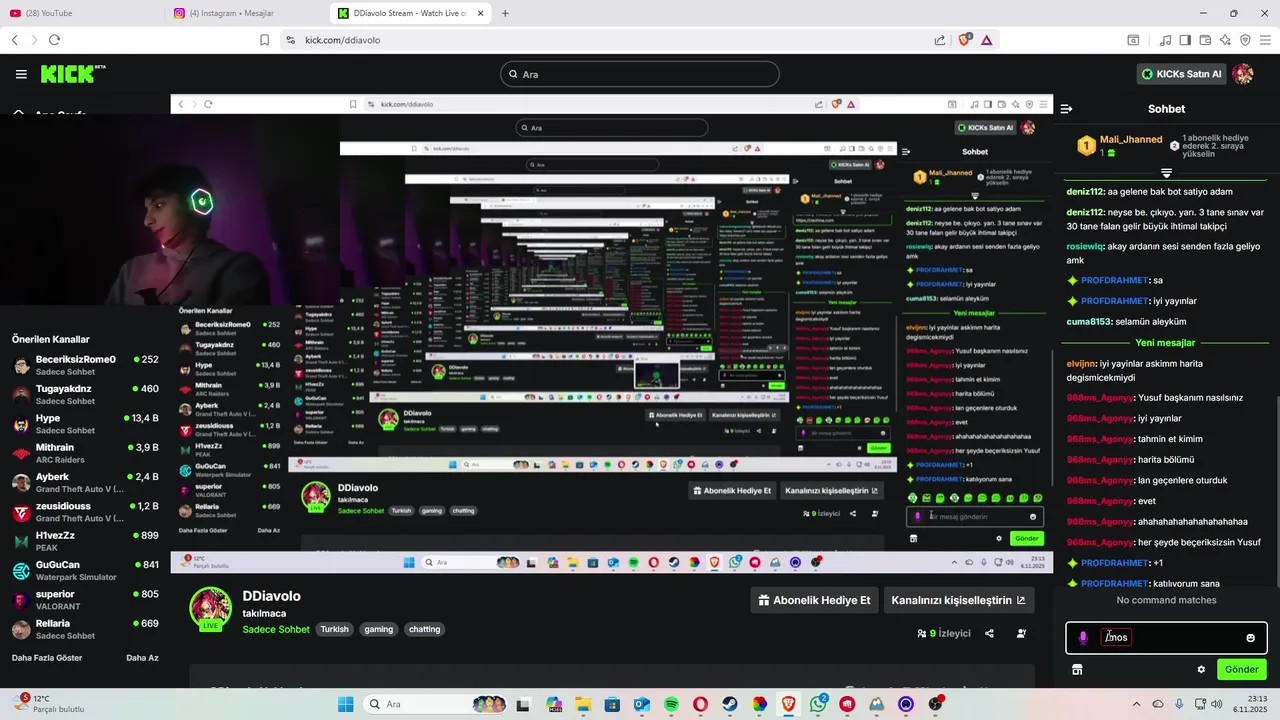Switch to the YouTube tab

pos(80,13)
